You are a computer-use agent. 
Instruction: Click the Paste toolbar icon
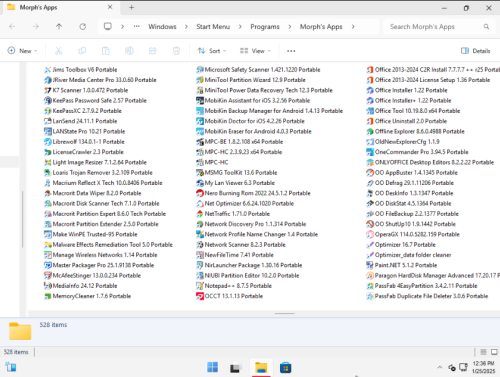tap(106, 51)
